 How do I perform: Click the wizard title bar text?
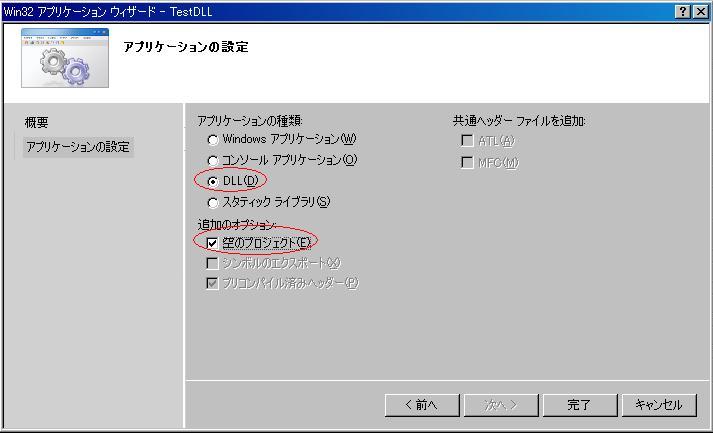108,11
